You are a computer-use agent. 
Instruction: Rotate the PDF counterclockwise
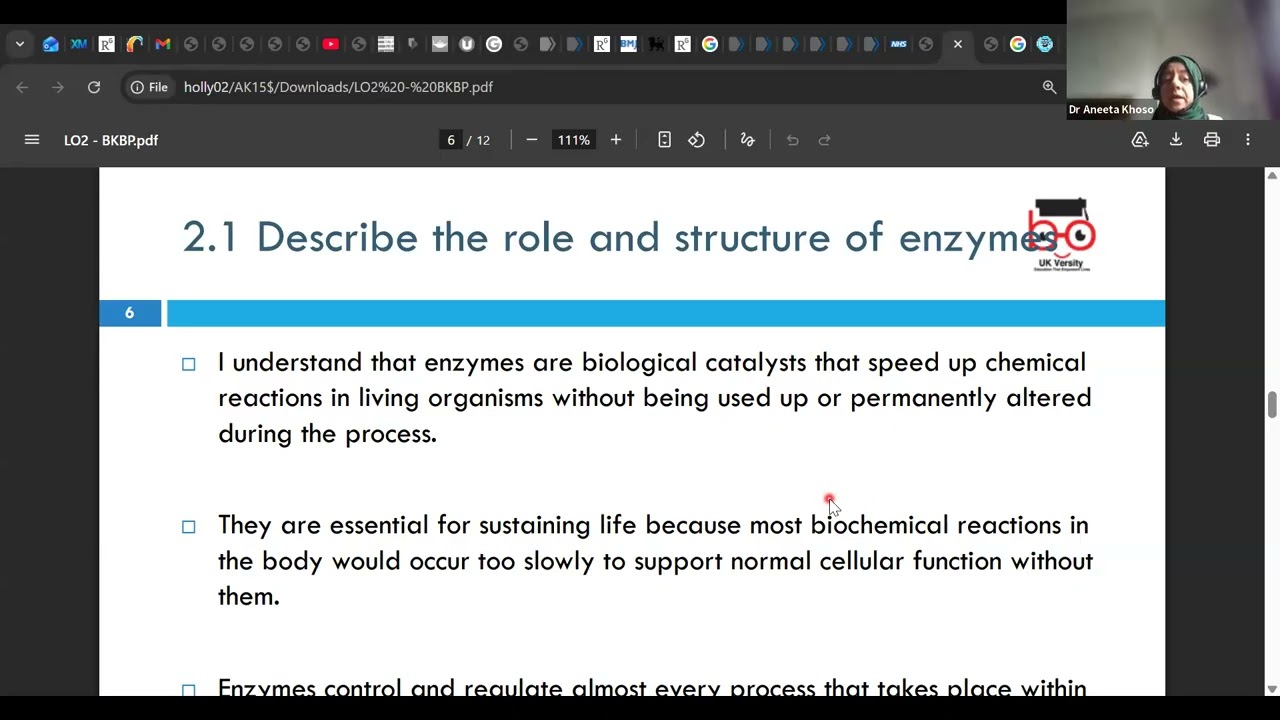(x=697, y=140)
